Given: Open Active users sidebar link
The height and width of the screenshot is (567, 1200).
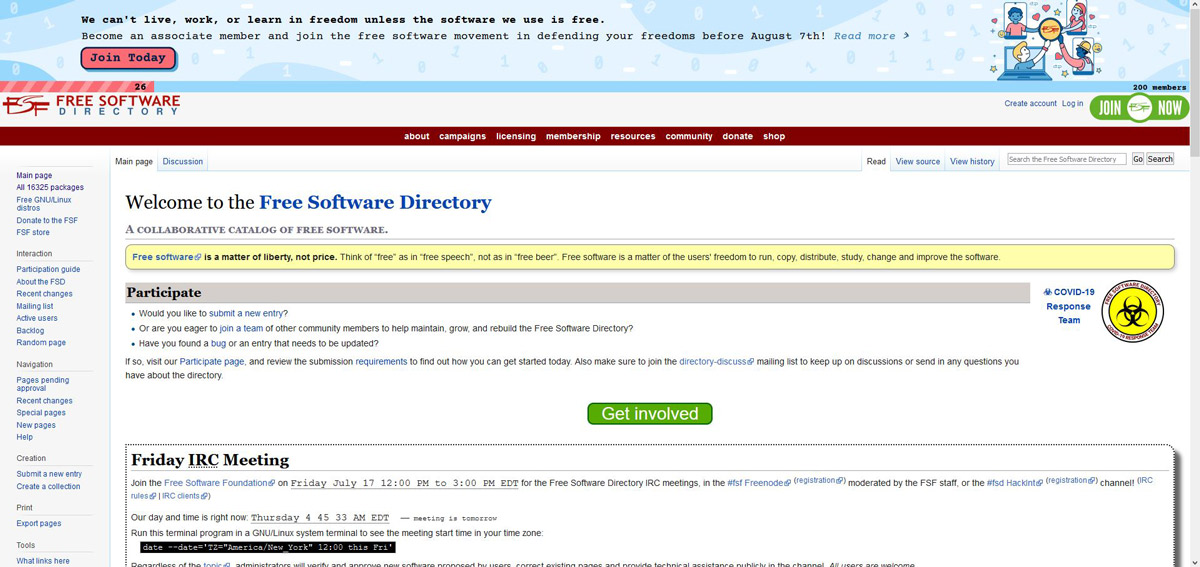Looking at the screenshot, I should tap(37, 318).
